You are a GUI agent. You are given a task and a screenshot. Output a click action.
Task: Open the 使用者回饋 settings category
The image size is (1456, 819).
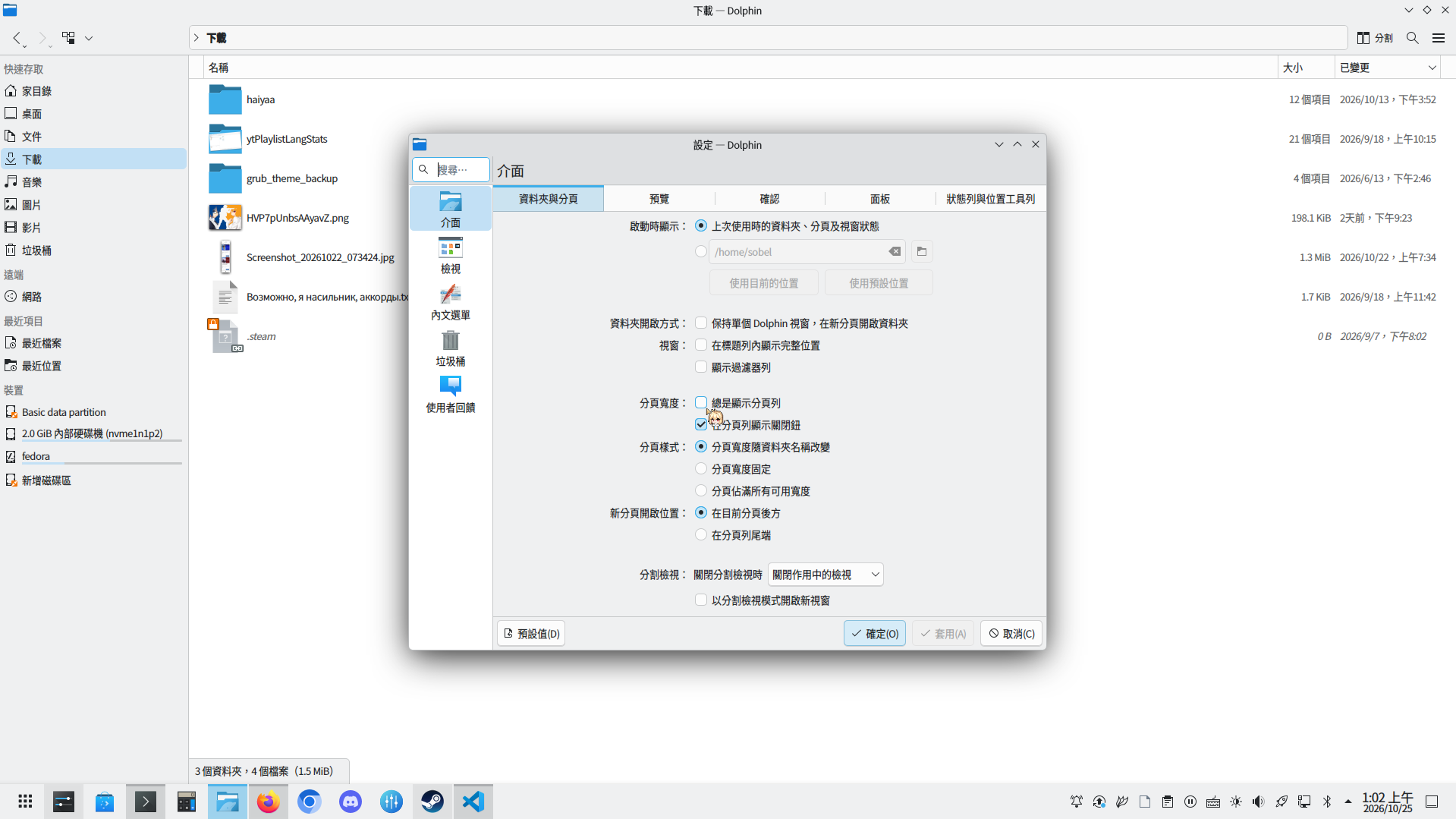[451, 395]
